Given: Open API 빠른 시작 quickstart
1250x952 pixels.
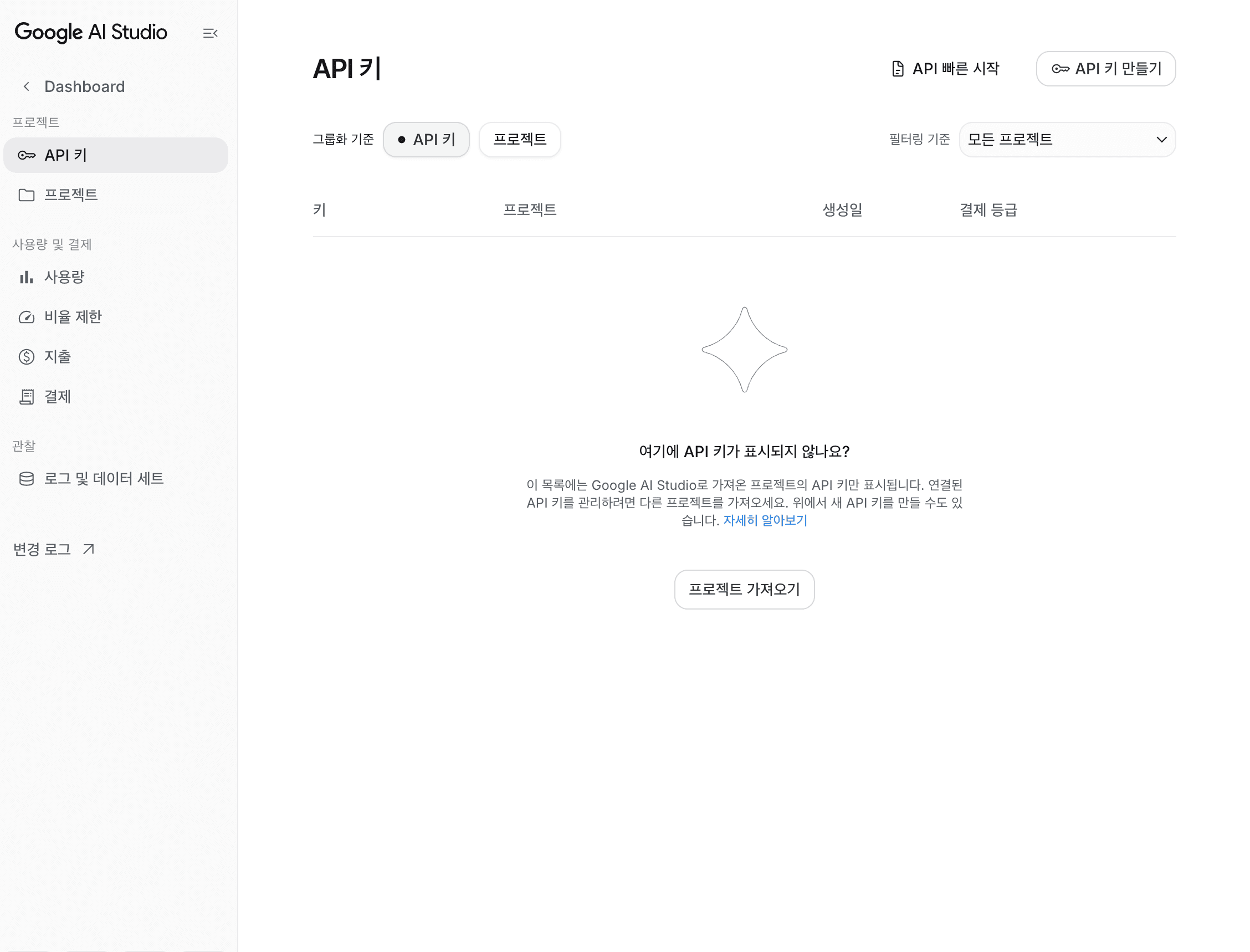Looking at the screenshot, I should (945, 69).
